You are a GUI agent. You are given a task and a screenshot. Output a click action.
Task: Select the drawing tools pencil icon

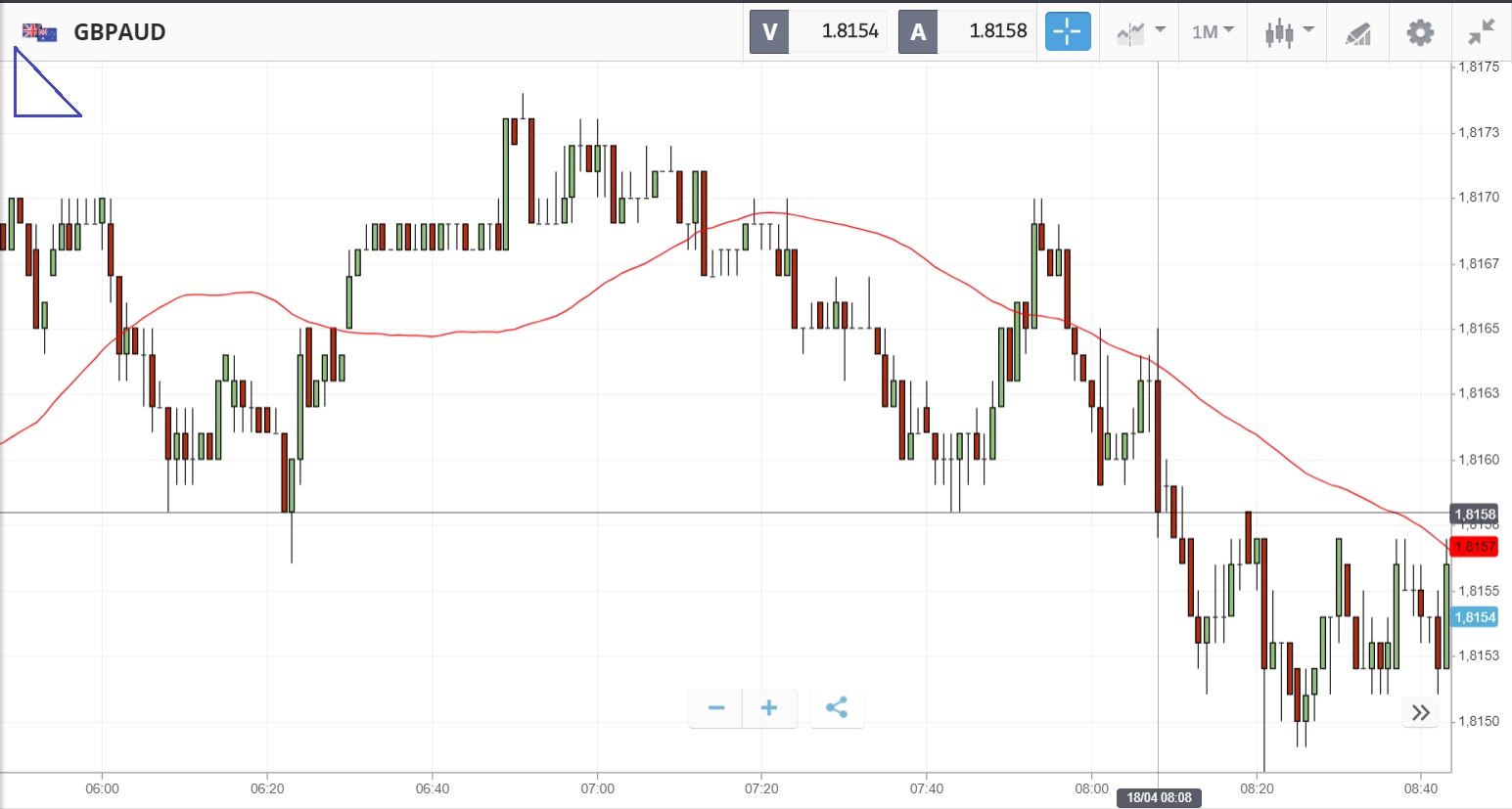[x=1357, y=33]
